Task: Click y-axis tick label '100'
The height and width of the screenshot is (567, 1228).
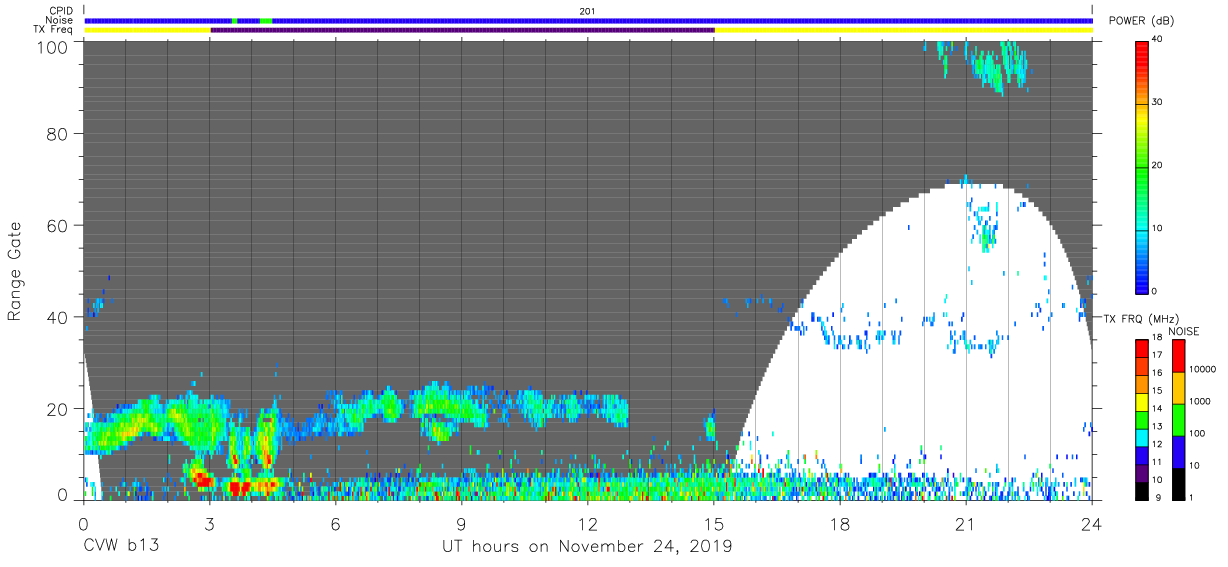Action: pos(54,47)
